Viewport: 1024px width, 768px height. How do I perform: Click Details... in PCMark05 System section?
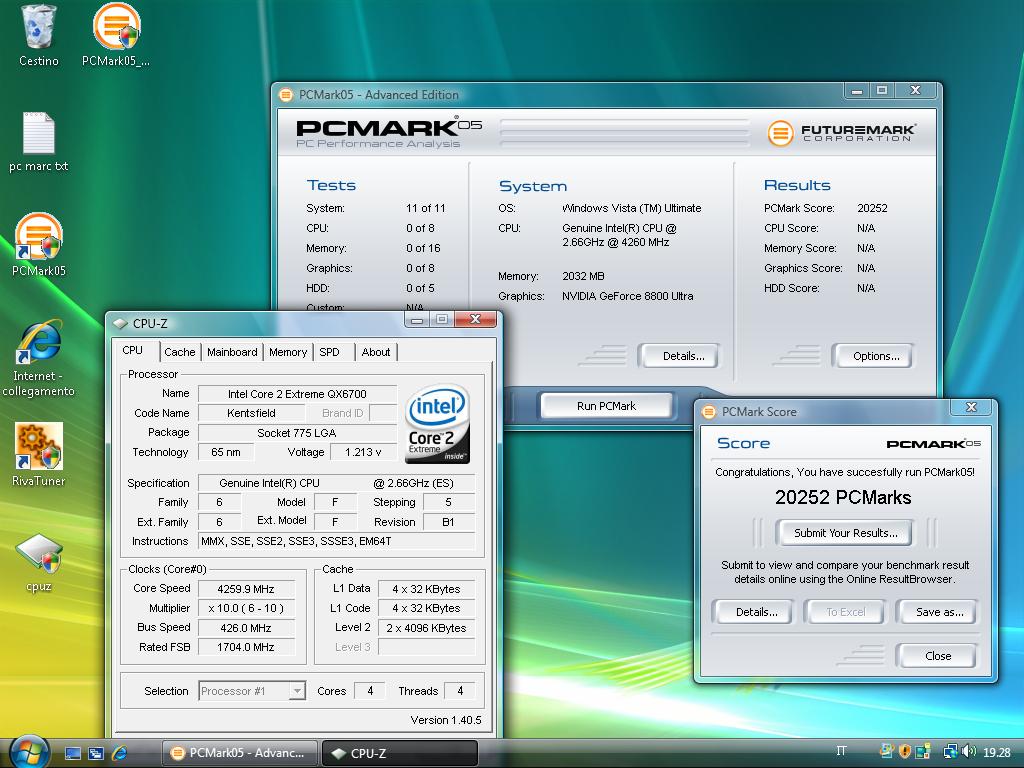679,356
